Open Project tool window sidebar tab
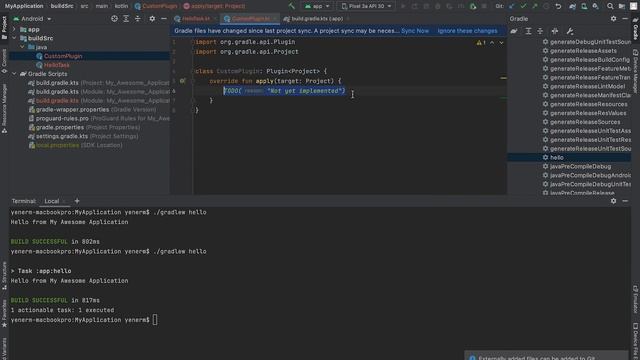The width and height of the screenshot is (640, 360). pyautogui.click(x=4, y=29)
